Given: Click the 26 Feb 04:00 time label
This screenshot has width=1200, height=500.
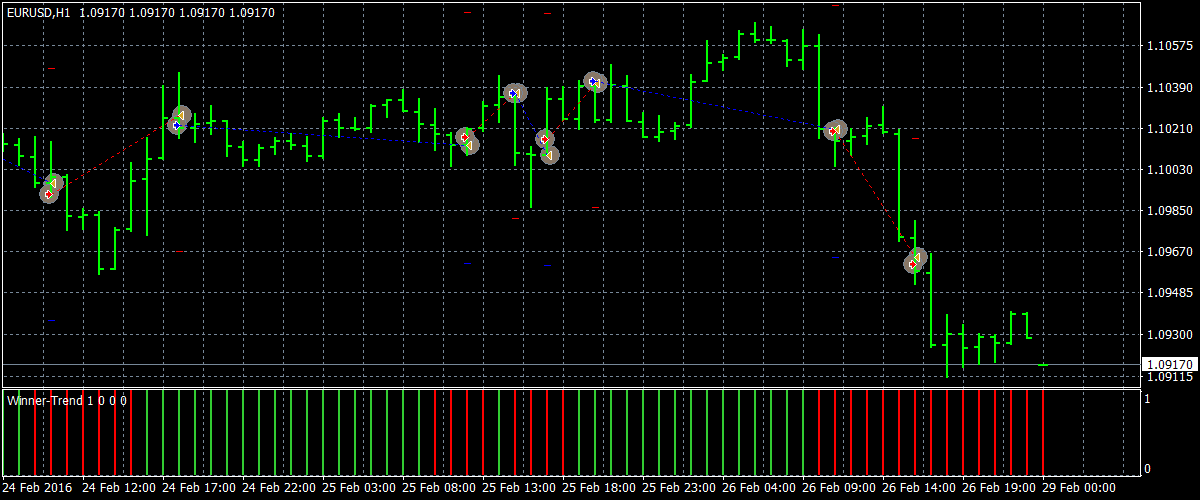Looking at the screenshot, I should coord(758,488).
